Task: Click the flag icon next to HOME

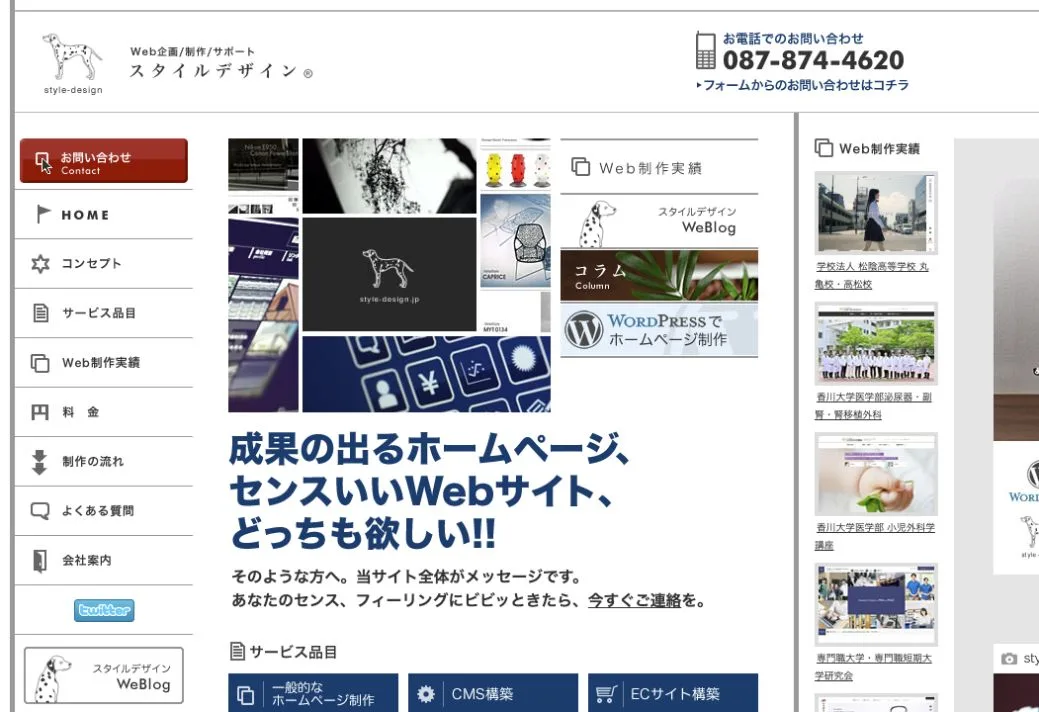Action: click(43, 214)
